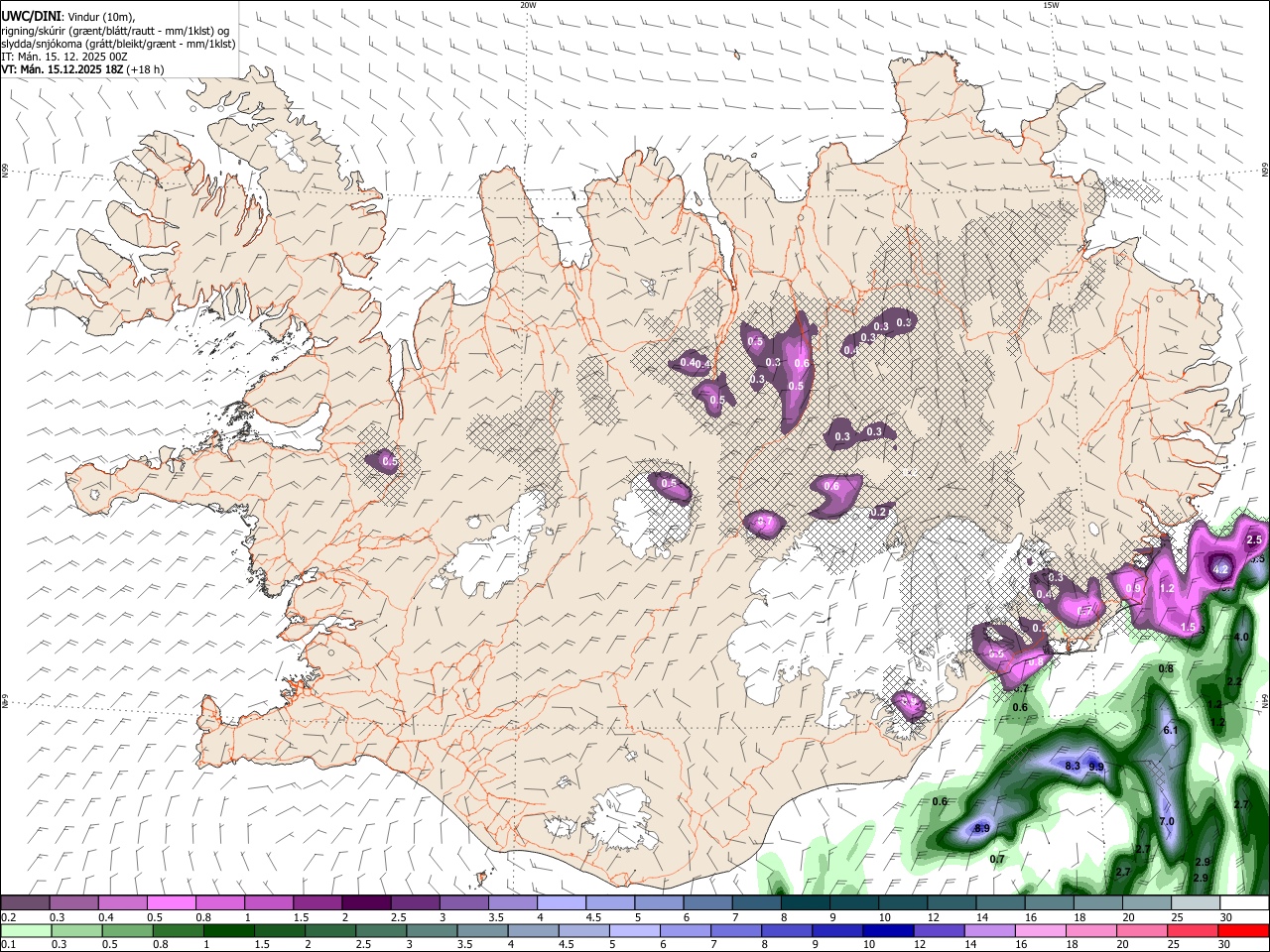Screen dimensions: 1270x952
Task: Click the '4.2' value on east coast
Action: (1221, 569)
